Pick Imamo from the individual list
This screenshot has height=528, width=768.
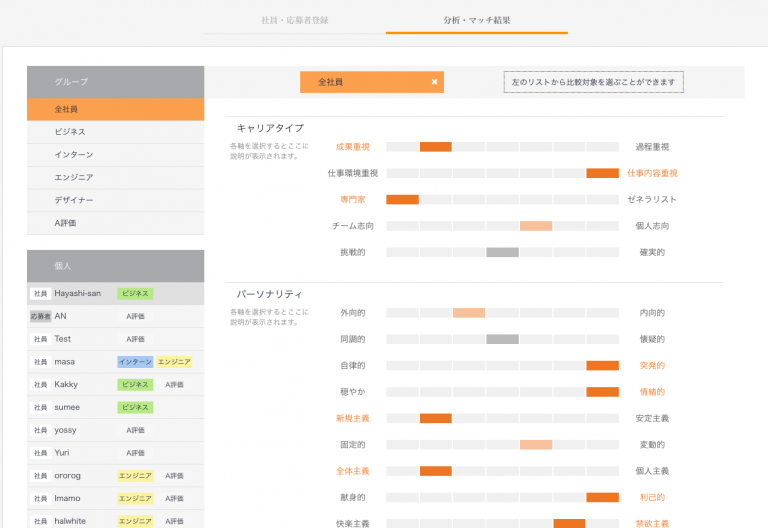[116, 499]
